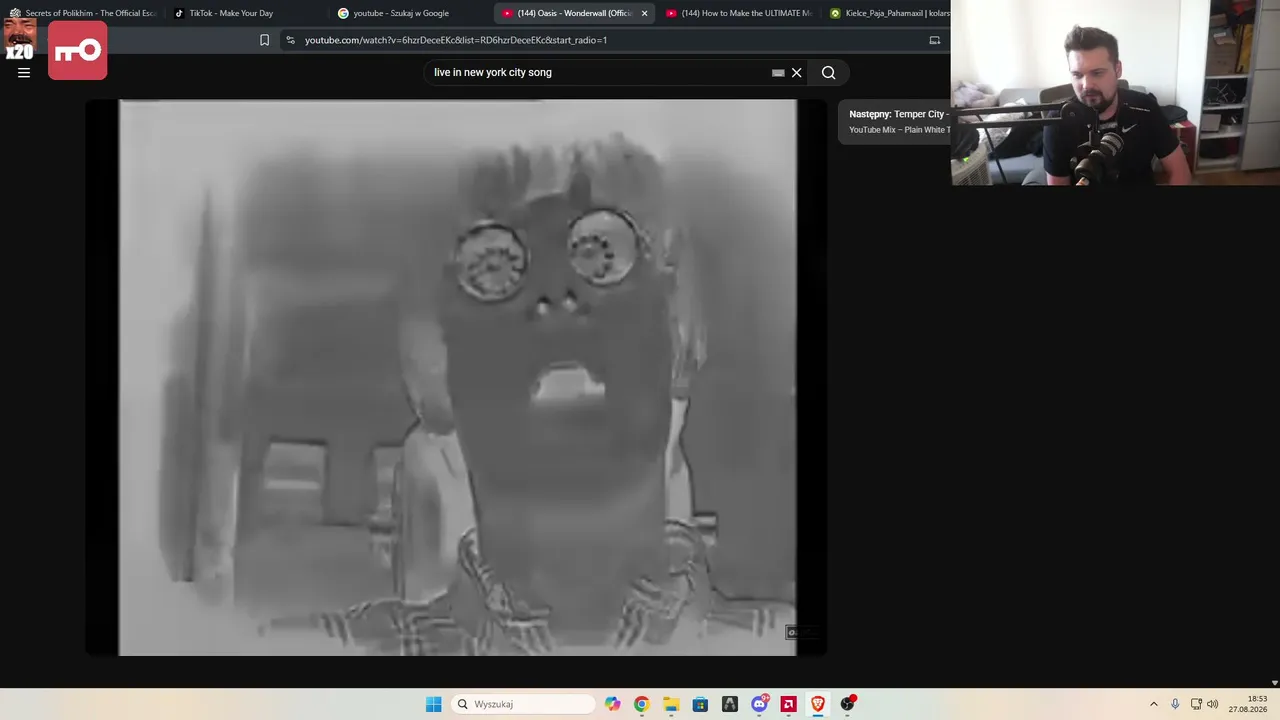Bookmark this page with the bookmark icon
This screenshot has width=1280, height=720.
(x=264, y=40)
